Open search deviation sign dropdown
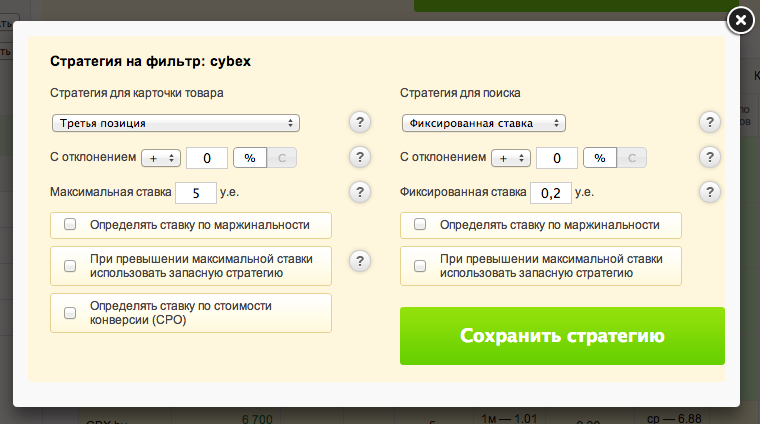This screenshot has height=424, width=760. click(x=511, y=158)
